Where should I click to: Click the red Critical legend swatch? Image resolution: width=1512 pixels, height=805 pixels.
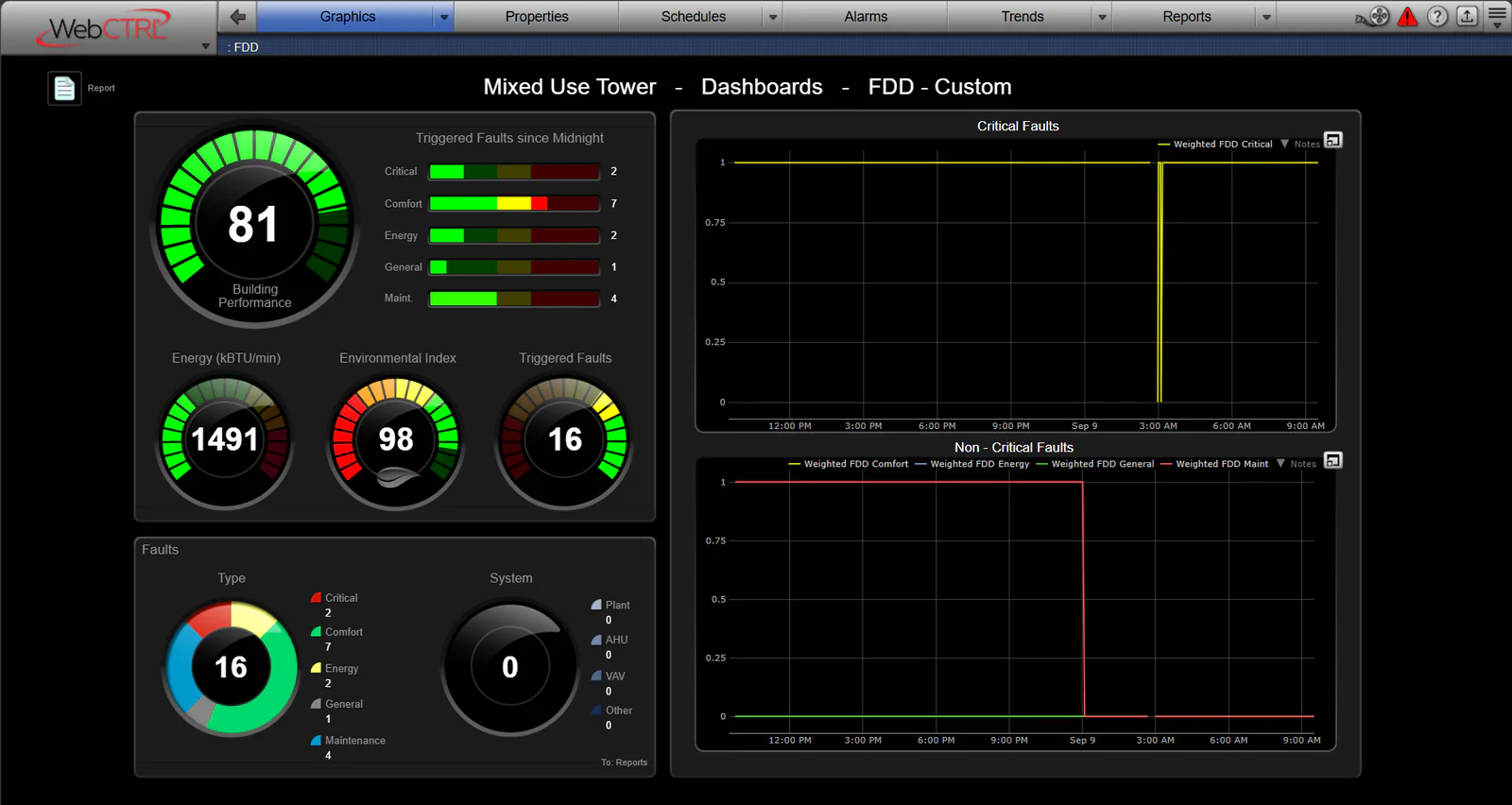pos(317,597)
